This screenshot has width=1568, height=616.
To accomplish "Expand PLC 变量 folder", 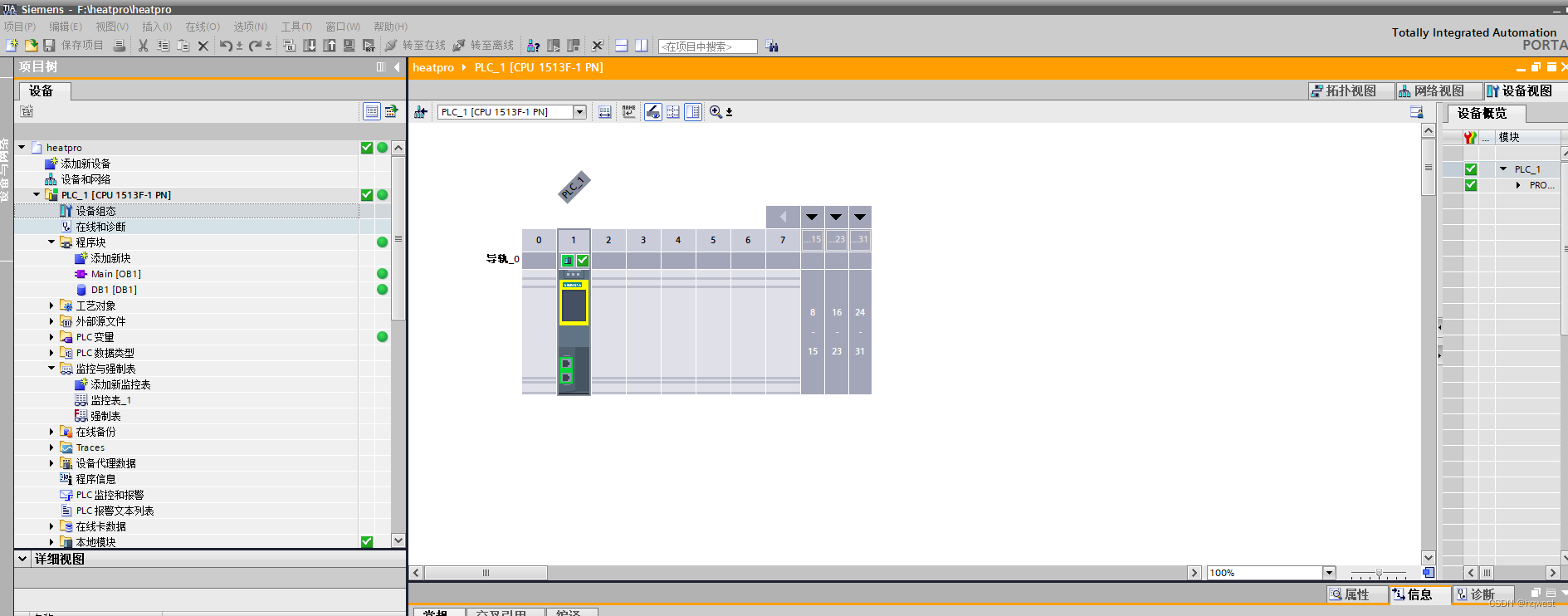I will pyautogui.click(x=51, y=337).
